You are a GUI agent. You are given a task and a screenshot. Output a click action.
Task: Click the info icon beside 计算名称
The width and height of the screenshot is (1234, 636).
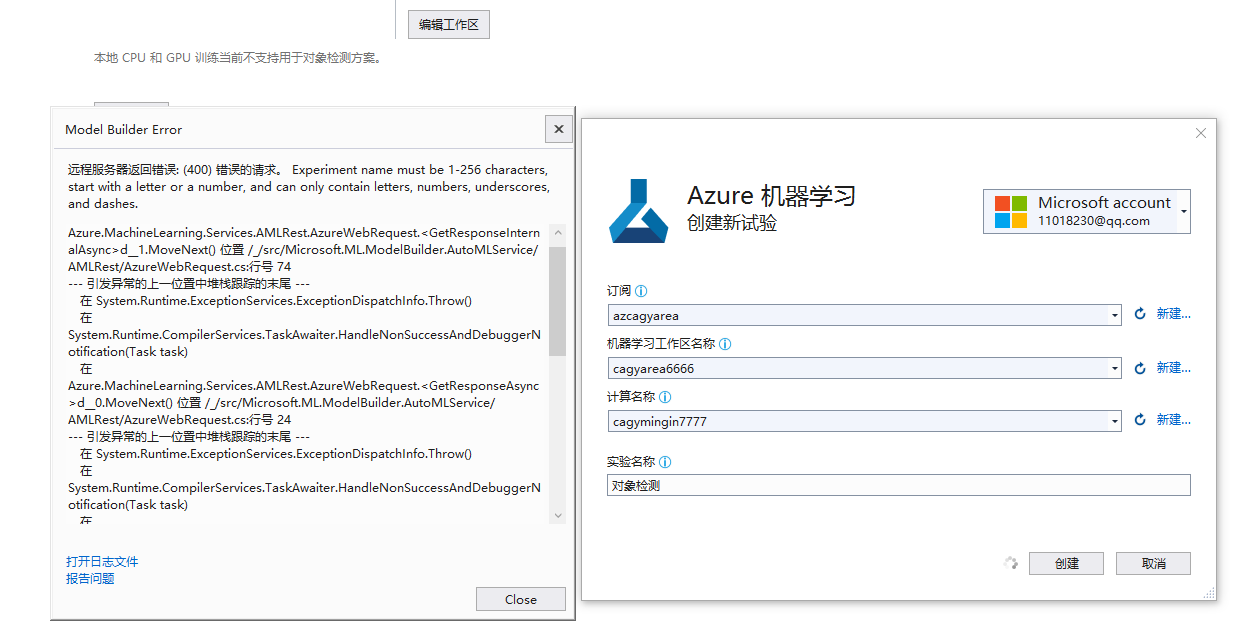tap(665, 397)
